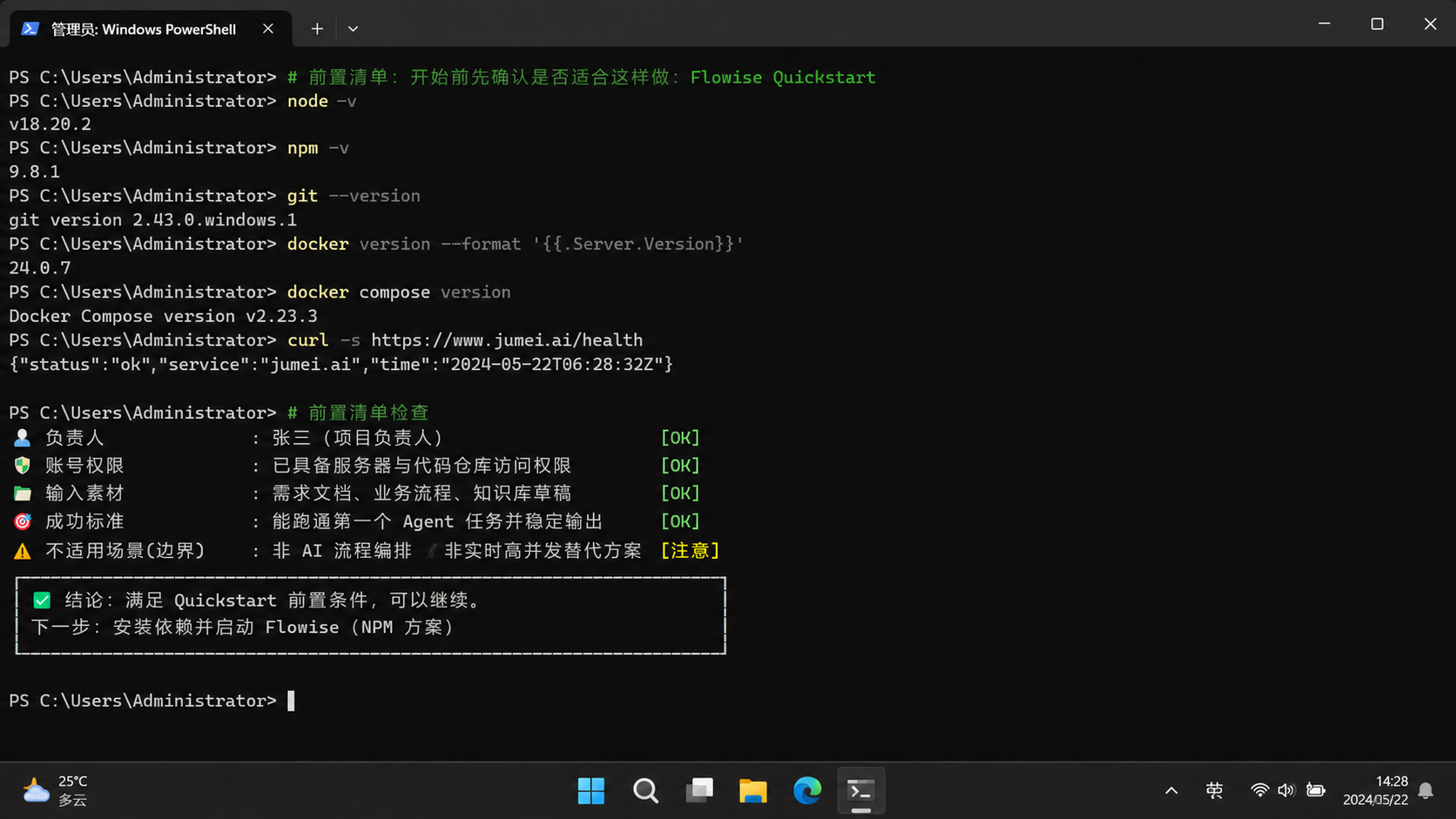Open a new terminal tab
Image resolution: width=1456 pixels, height=819 pixels.
(317, 29)
